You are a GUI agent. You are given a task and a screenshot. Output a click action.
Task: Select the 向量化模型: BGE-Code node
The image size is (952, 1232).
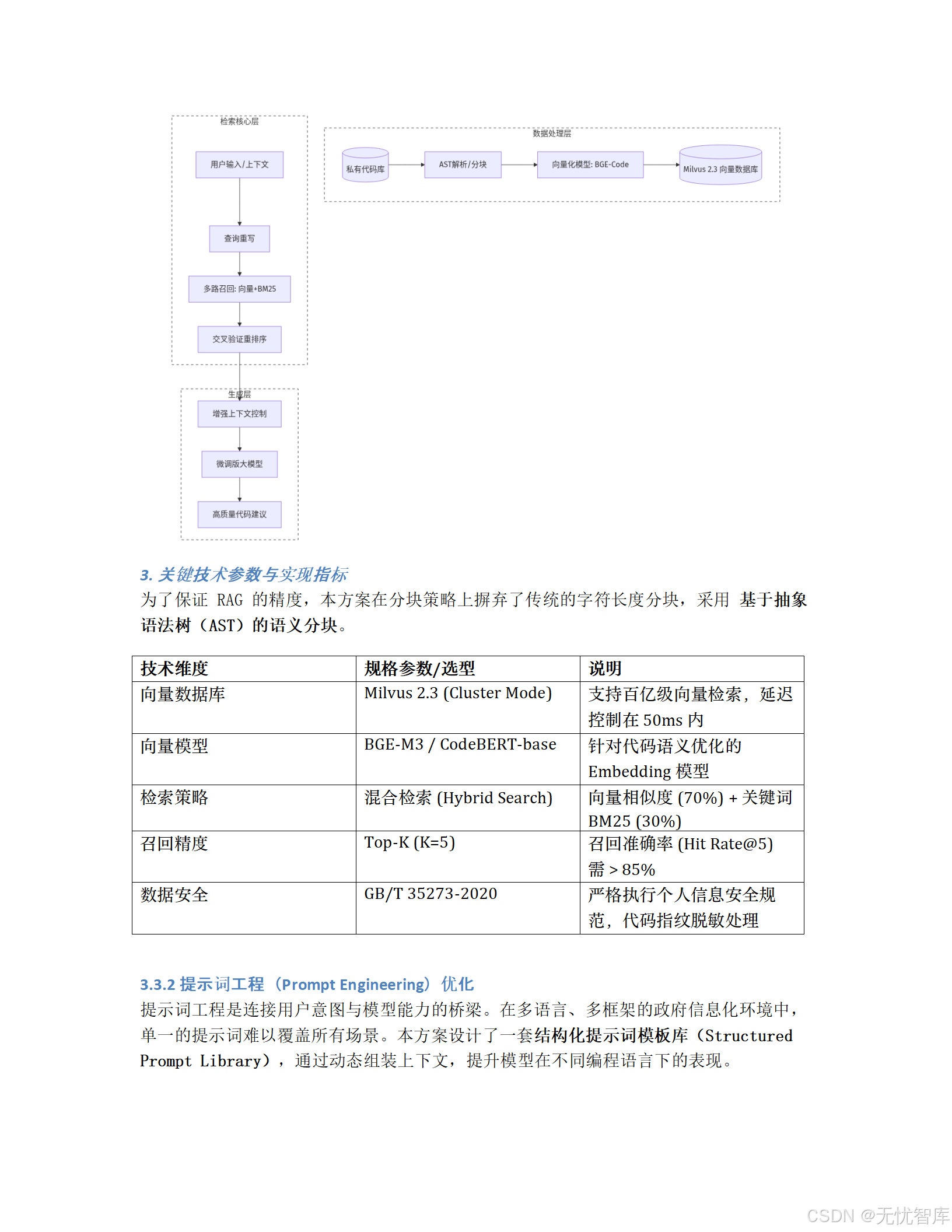pos(589,164)
